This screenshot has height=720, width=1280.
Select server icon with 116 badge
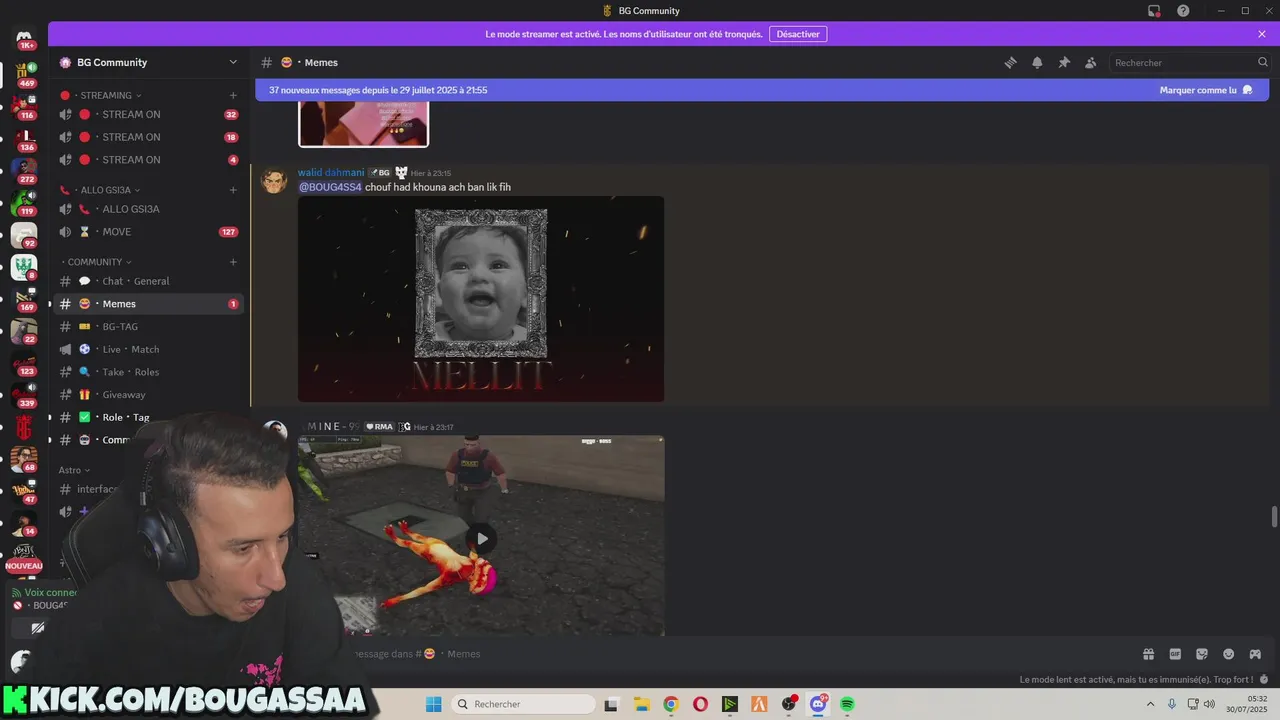tap(24, 106)
